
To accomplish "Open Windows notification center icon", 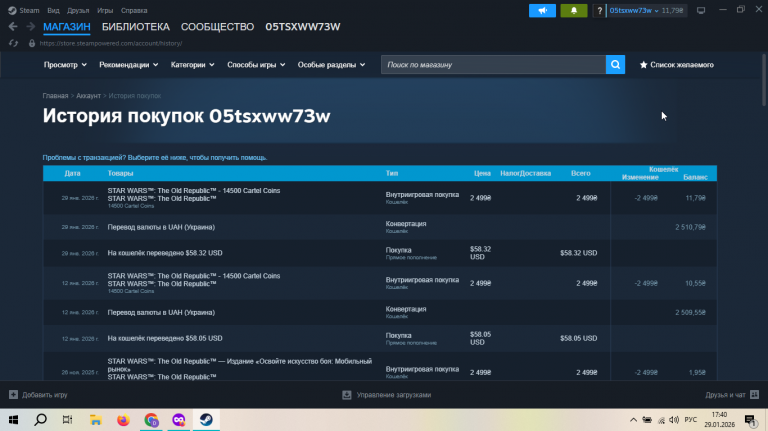I will [750, 420].
